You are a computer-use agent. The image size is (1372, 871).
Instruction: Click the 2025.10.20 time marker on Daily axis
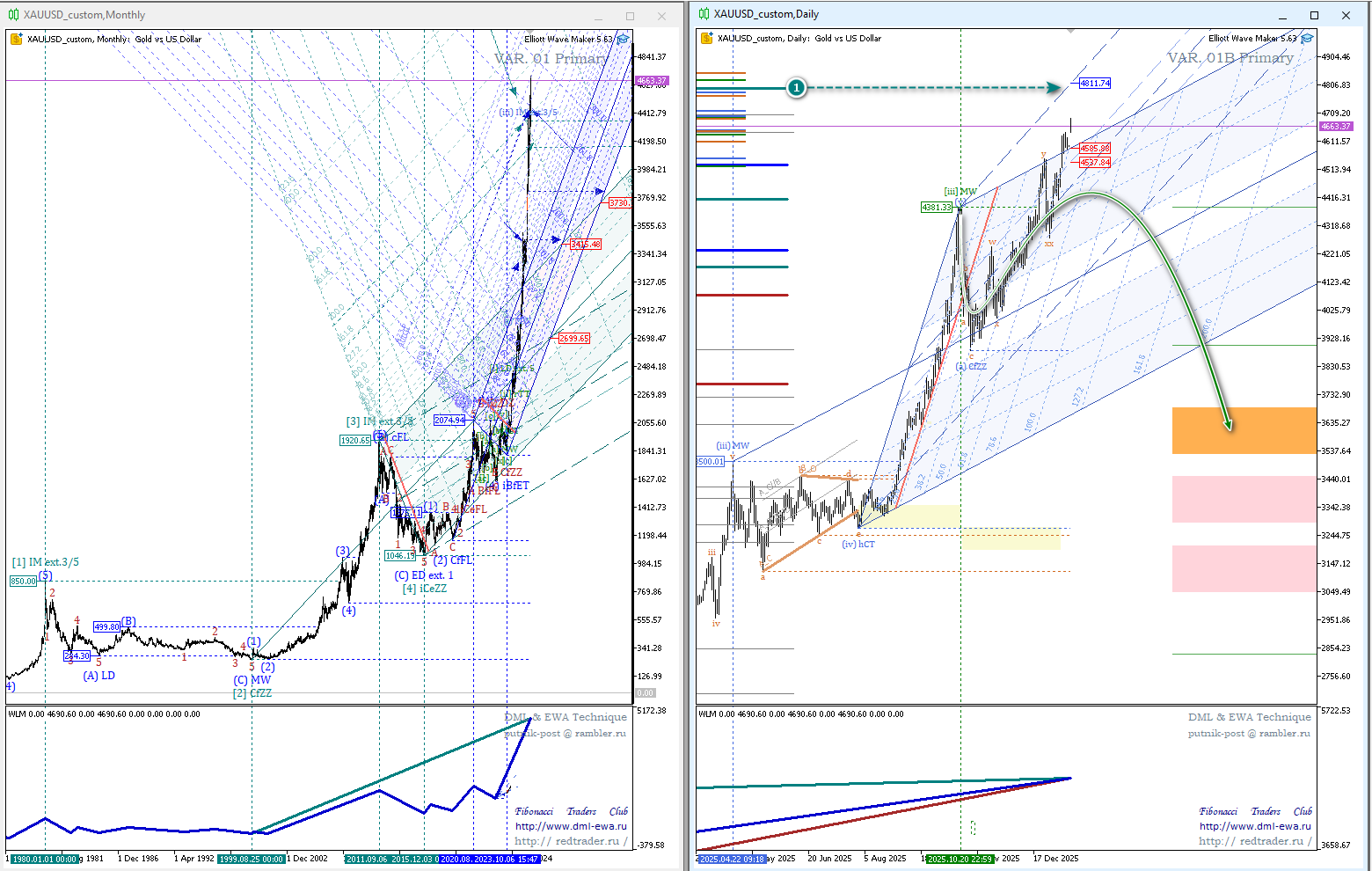pyautogui.click(x=960, y=859)
